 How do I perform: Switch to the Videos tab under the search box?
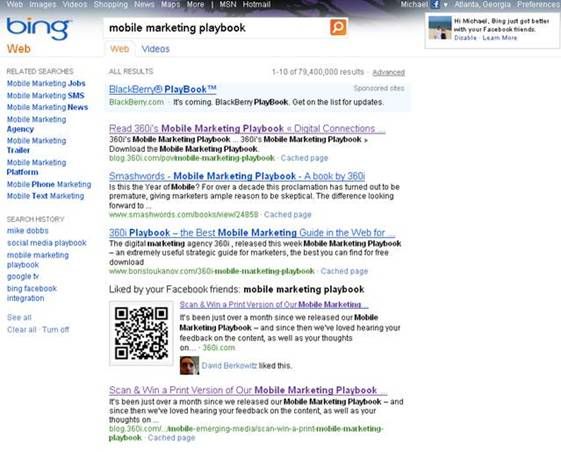(156, 49)
